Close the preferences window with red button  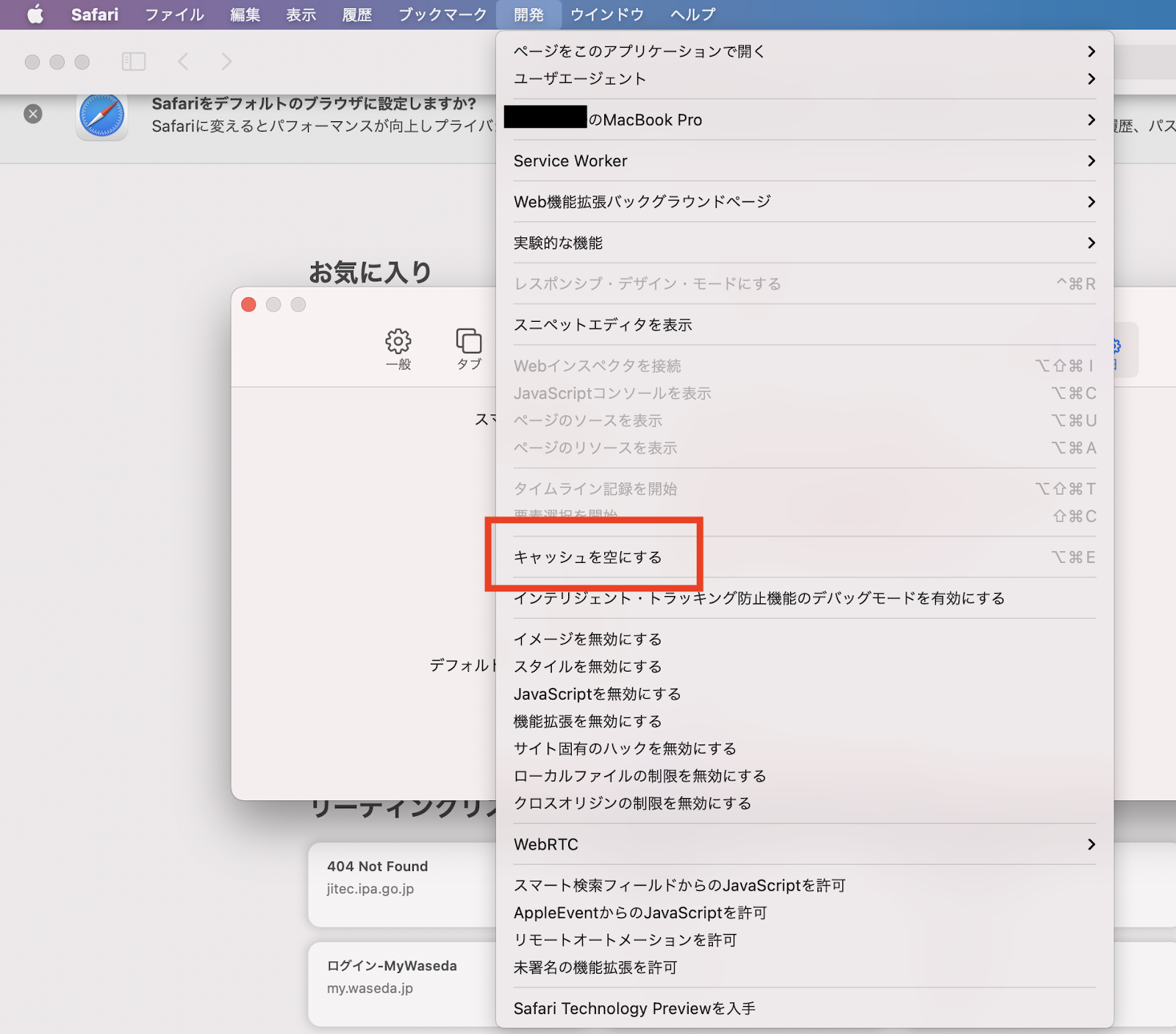[x=248, y=305]
